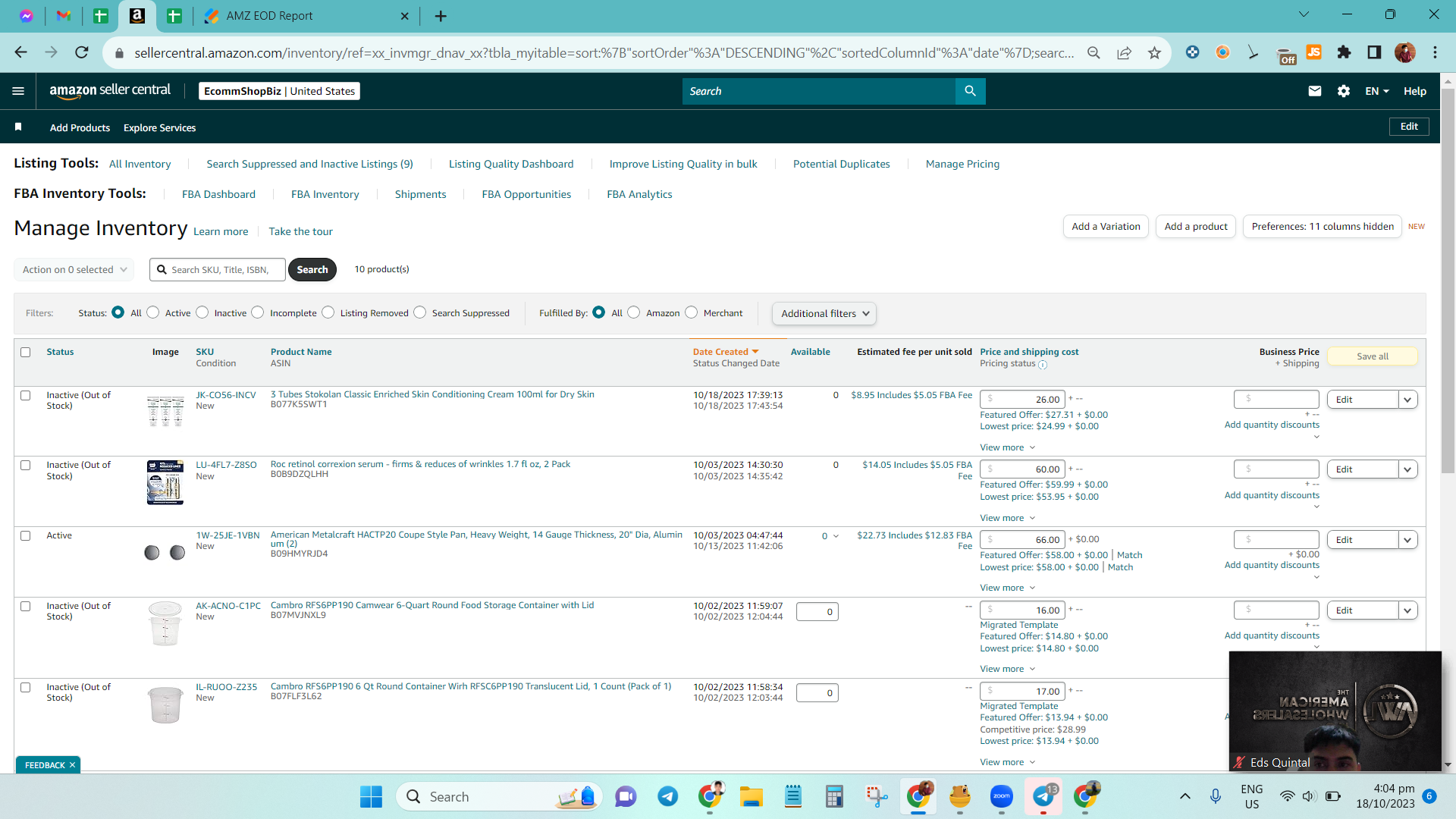Open Telegram from the taskbar
This screenshot has width=1456, height=819.
coord(667,796)
